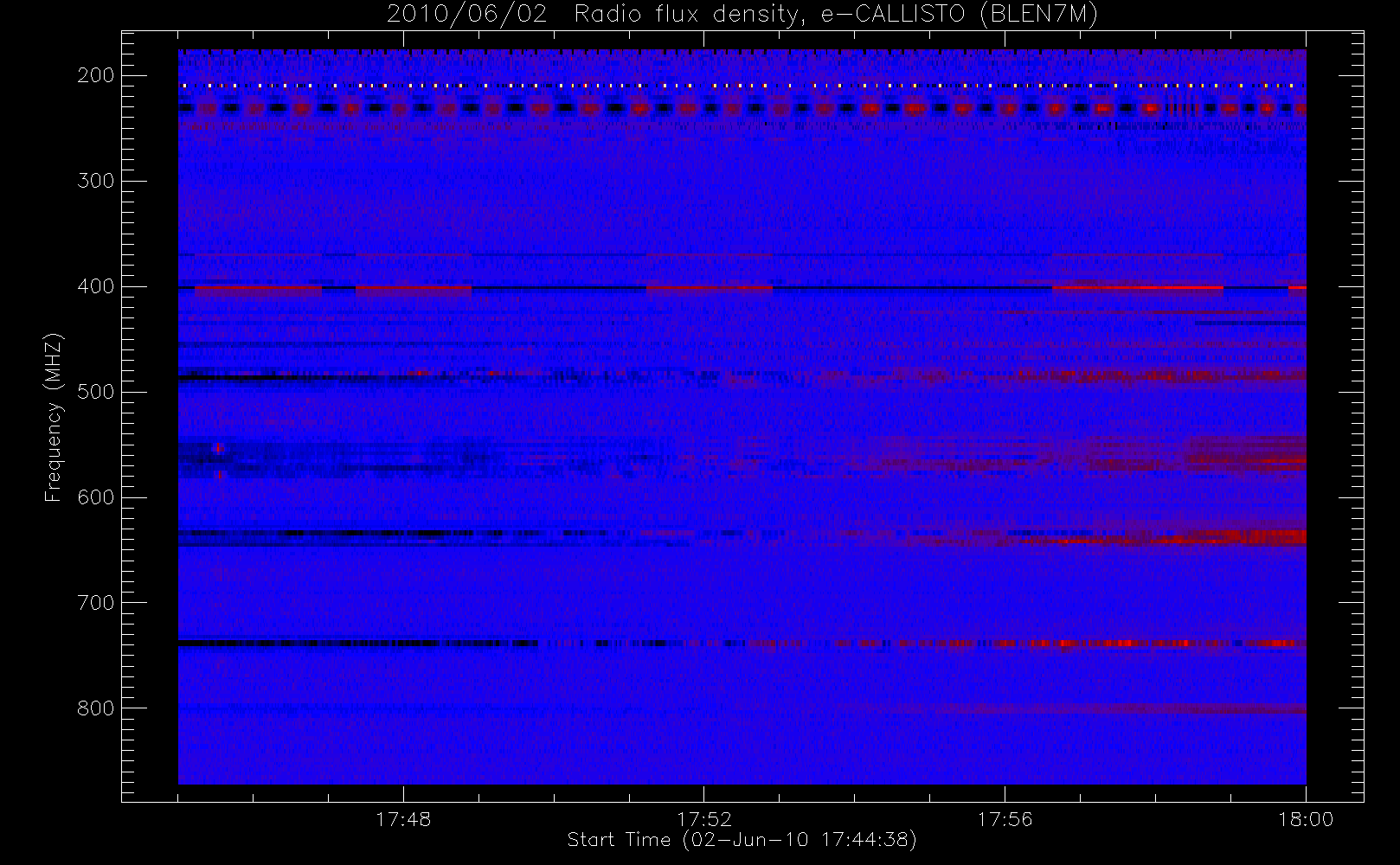Click the 18:00 time tick label
The image size is (1400, 865).
1306,819
